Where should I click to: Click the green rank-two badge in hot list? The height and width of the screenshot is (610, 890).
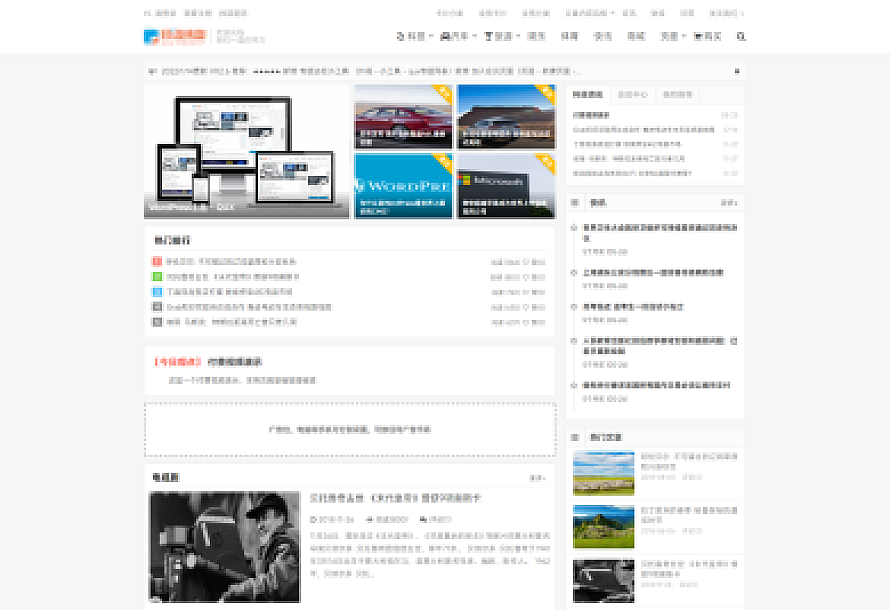coord(157,276)
